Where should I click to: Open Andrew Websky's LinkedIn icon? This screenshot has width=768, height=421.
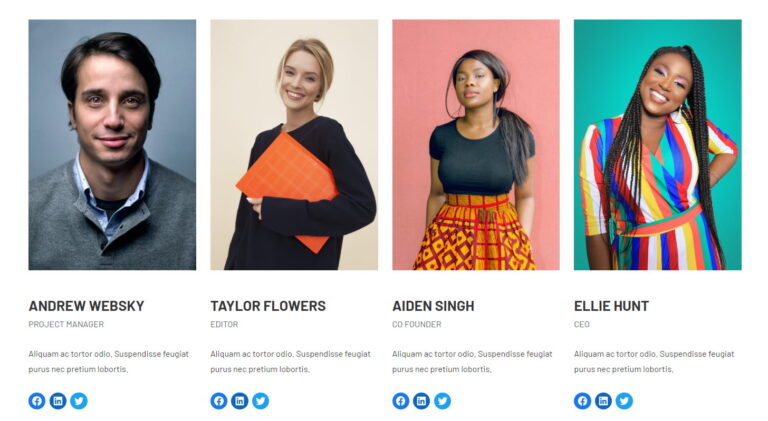click(58, 401)
